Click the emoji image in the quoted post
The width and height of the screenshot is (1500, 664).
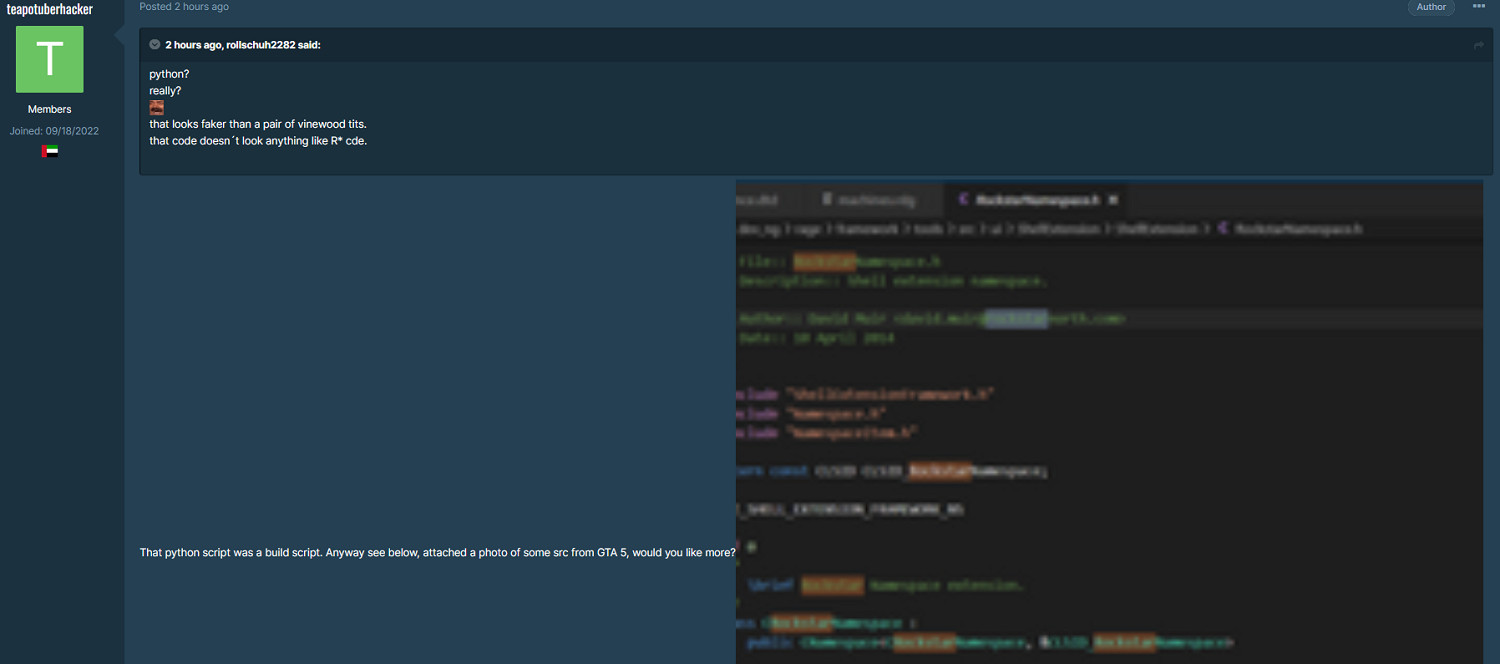tap(156, 107)
